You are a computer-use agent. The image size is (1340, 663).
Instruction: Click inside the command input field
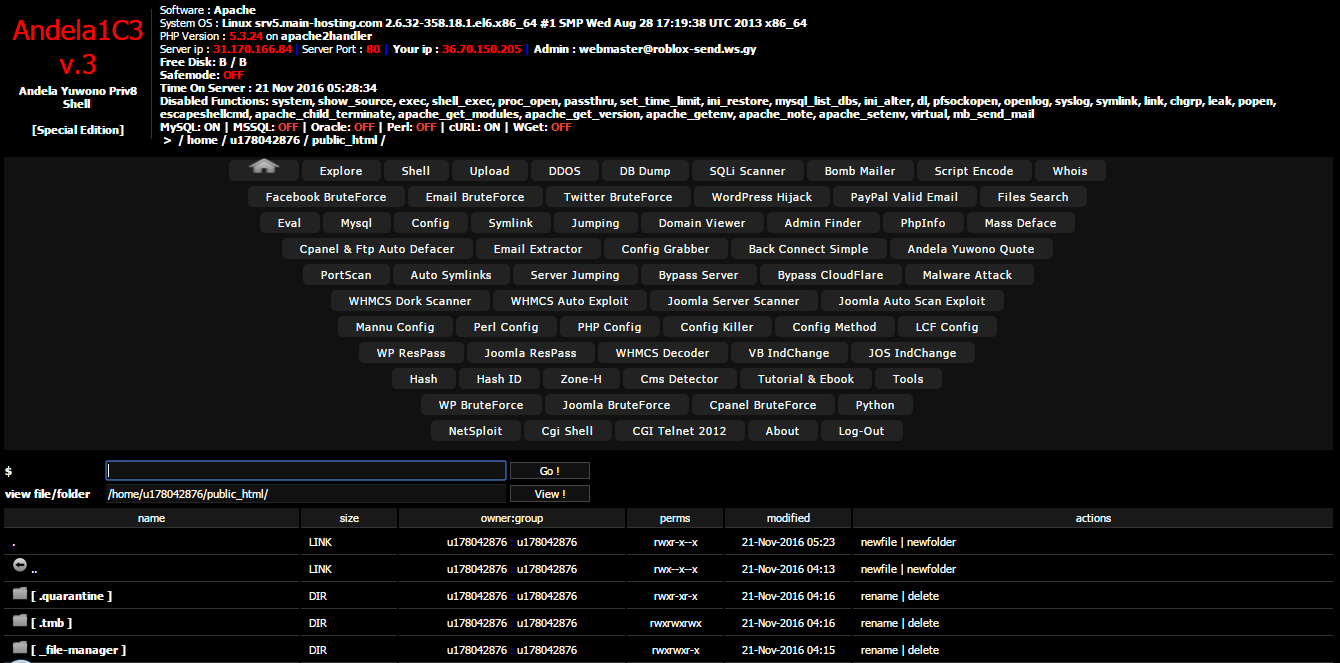pos(305,470)
